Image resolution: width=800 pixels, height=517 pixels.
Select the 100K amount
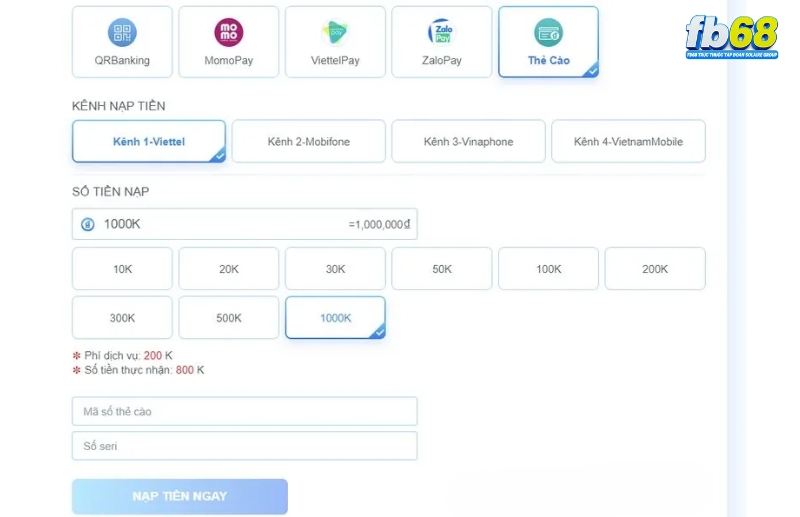coord(548,268)
